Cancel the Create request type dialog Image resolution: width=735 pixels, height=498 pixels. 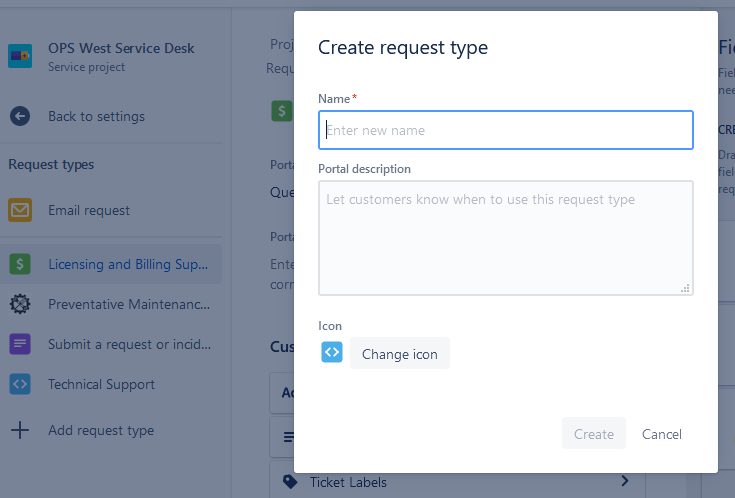(x=662, y=434)
